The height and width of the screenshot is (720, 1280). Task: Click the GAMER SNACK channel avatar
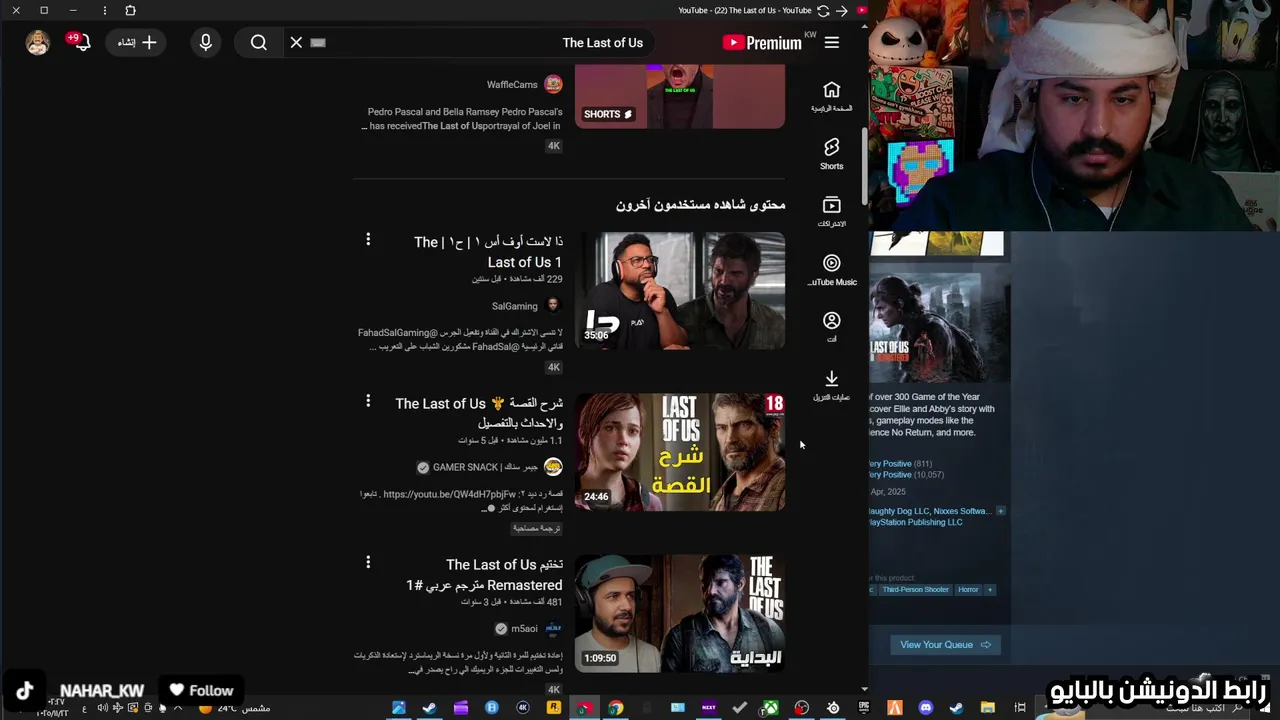tap(553, 467)
